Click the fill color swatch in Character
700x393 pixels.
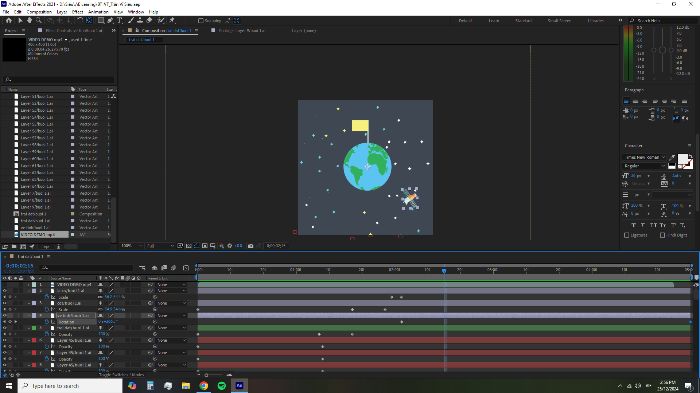(683, 159)
